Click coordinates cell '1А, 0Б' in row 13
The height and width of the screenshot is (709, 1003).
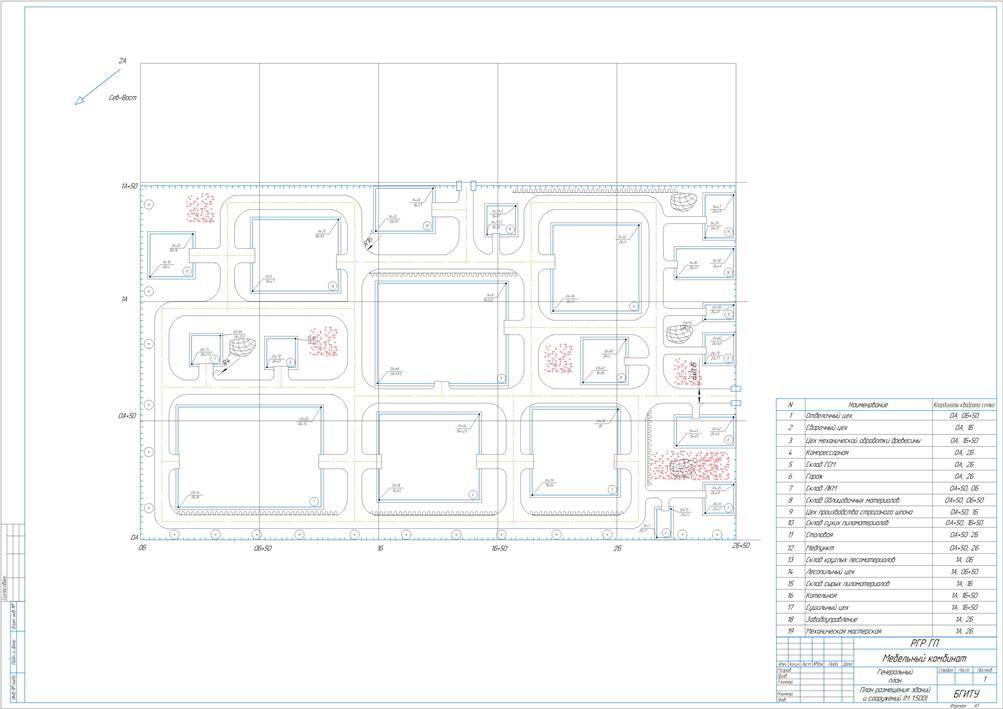[964, 560]
